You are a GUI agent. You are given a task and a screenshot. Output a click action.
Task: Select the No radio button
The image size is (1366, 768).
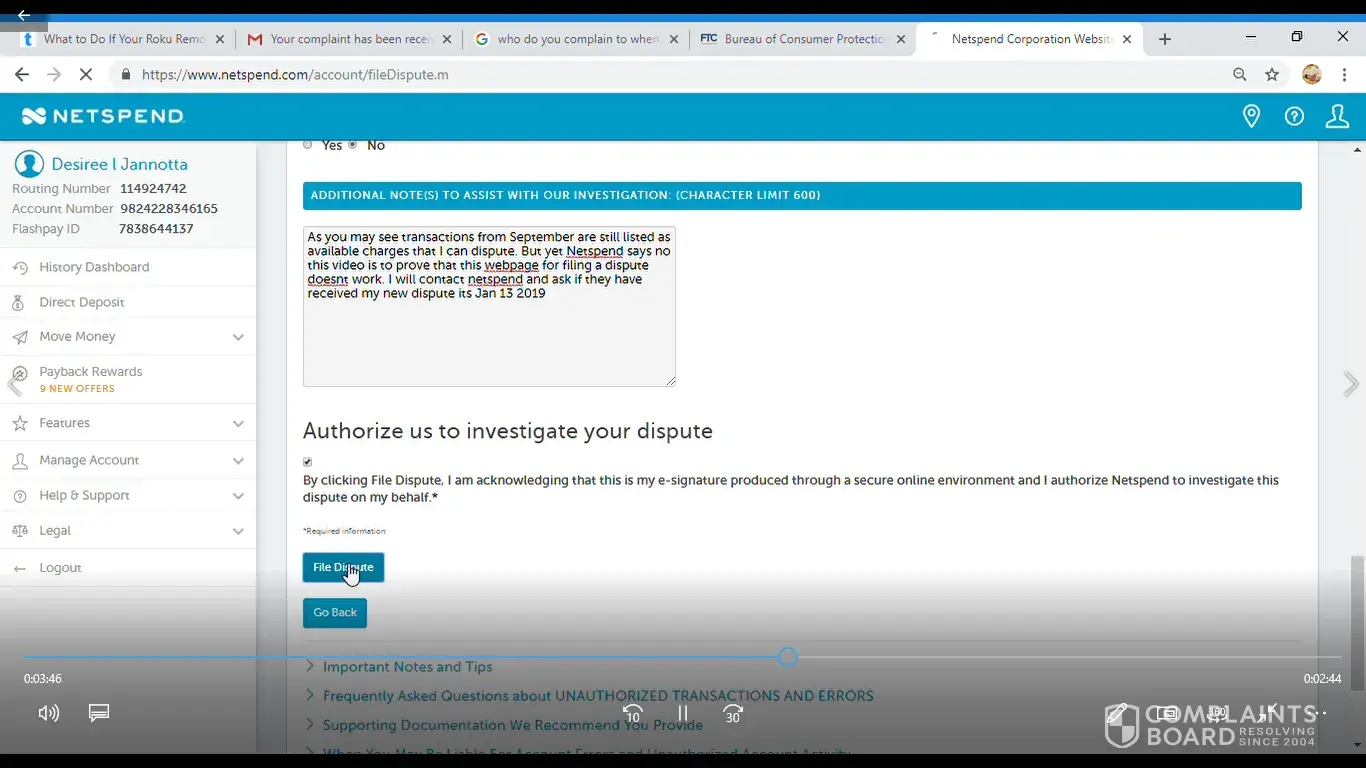pyautogui.click(x=353, y=145)
